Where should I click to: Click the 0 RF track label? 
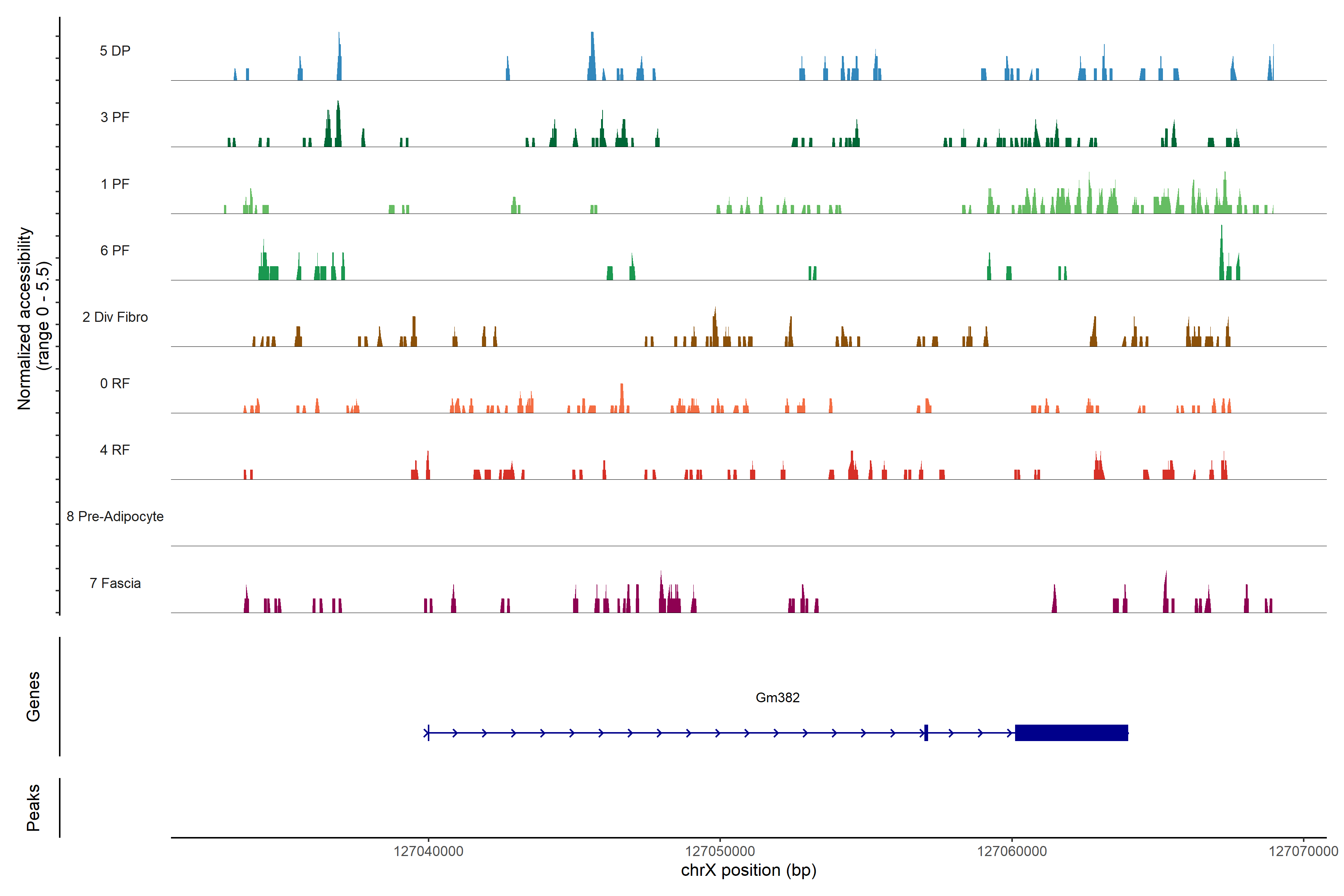point(115,383)
